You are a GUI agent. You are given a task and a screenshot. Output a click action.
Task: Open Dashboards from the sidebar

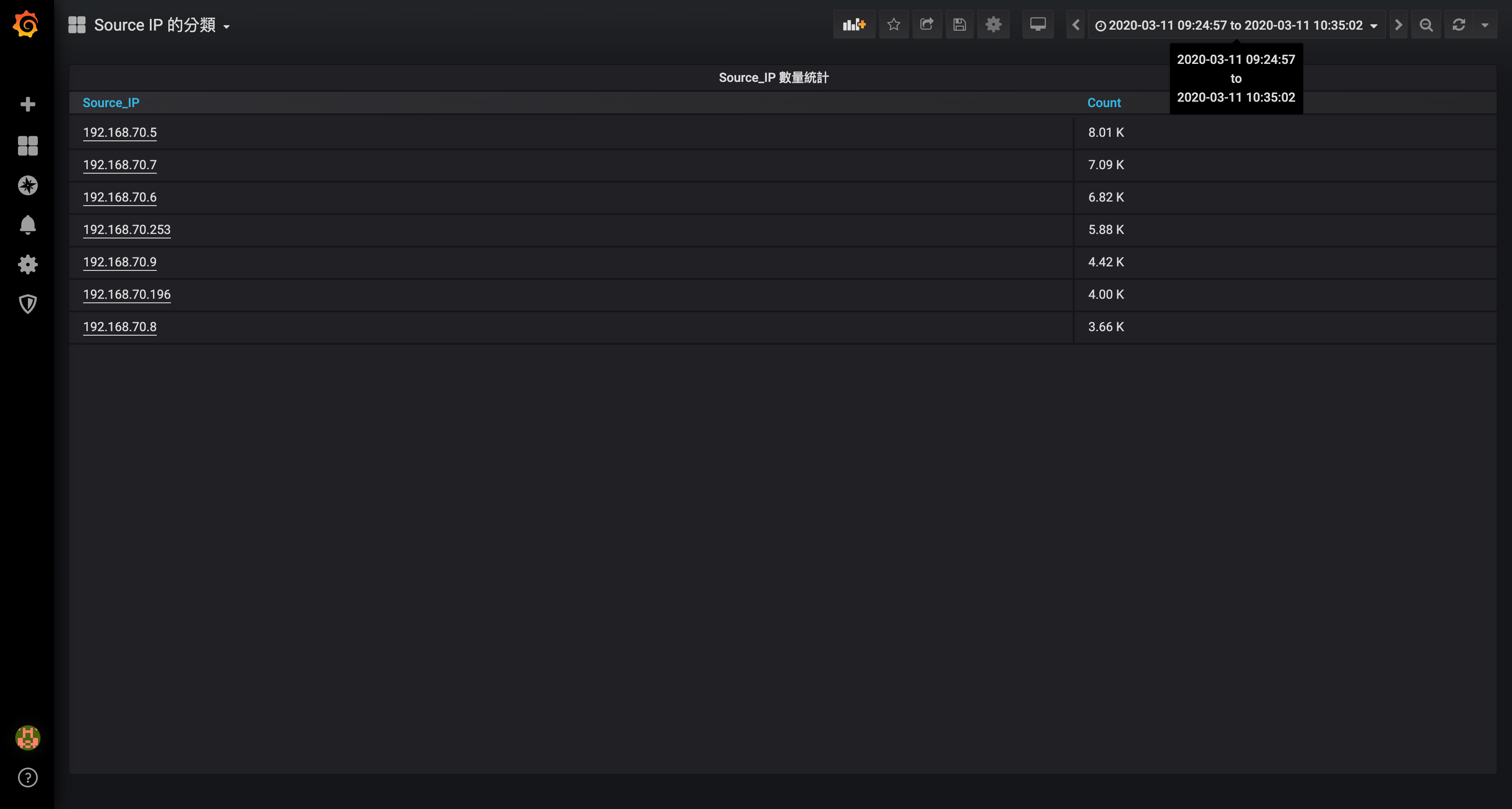[x=27, y=146]
